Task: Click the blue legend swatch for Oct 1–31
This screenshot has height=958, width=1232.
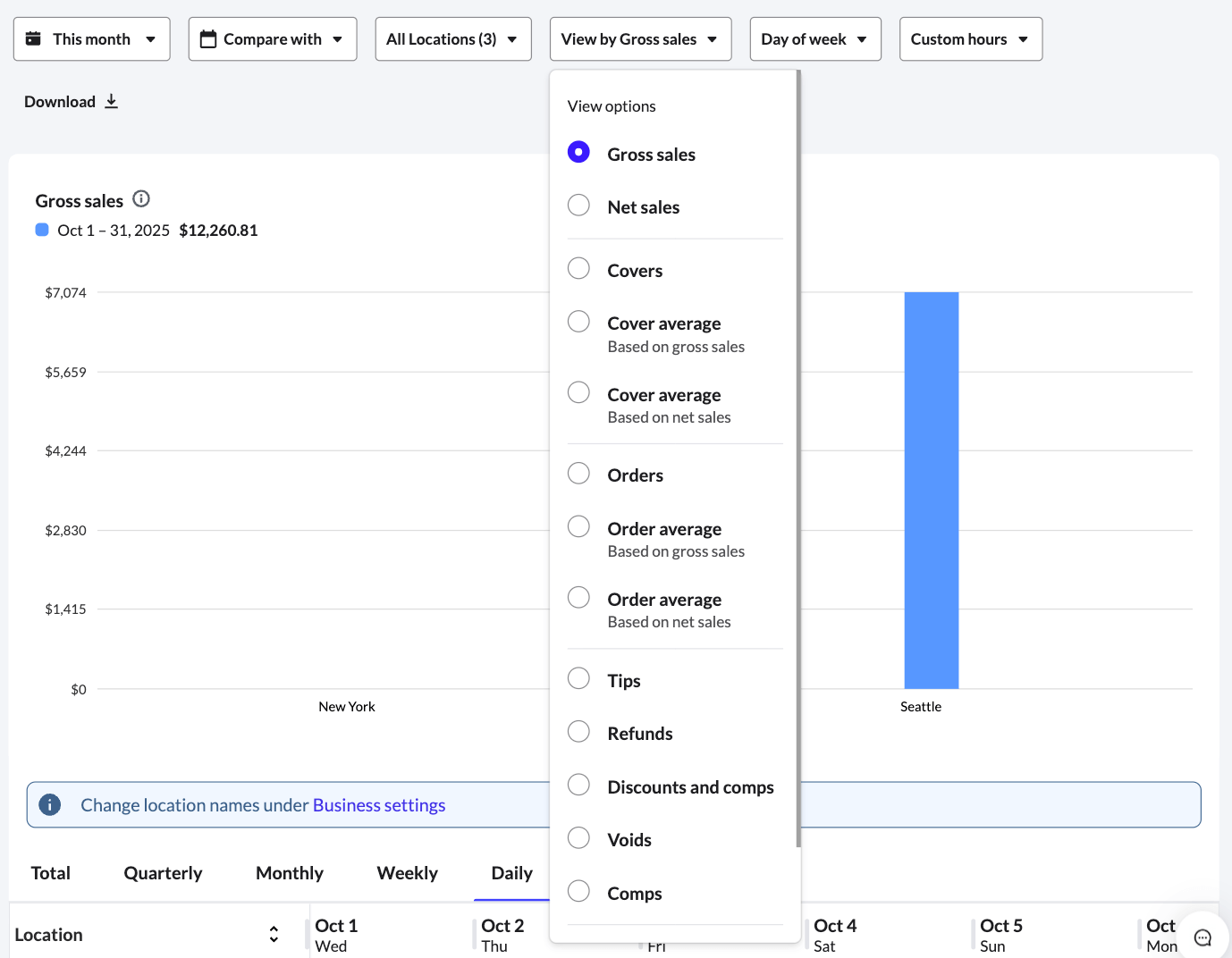Action: [x=41, y=230]
